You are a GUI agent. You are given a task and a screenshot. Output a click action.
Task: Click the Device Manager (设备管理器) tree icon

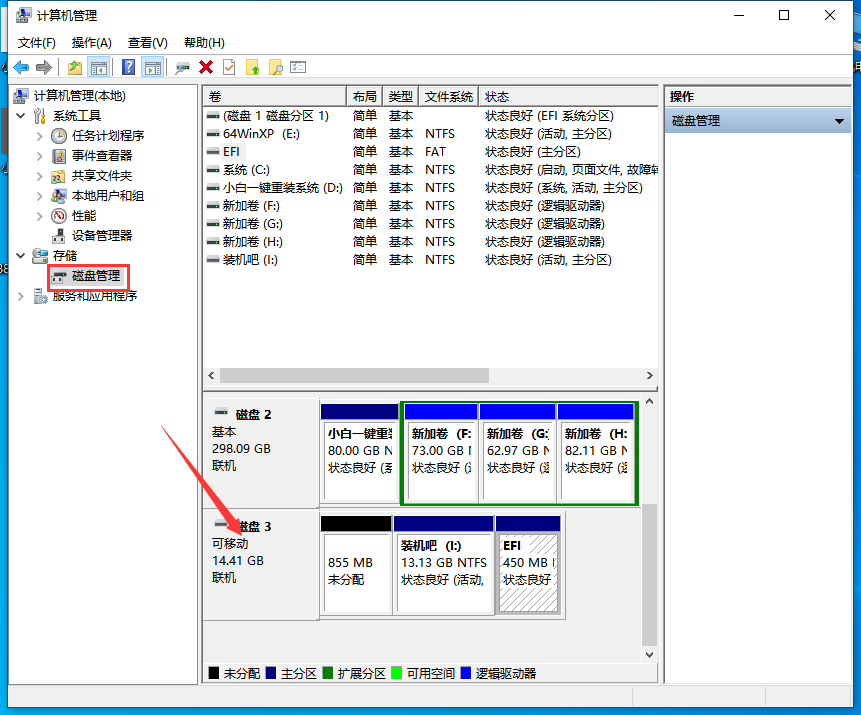coord(59,236)
